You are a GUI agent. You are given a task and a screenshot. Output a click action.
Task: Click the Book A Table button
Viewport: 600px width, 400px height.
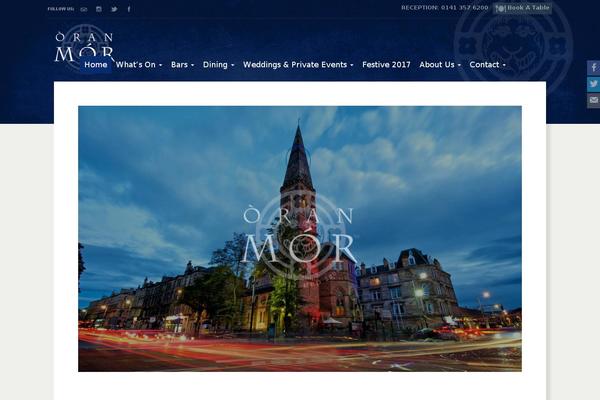(523, 8)
